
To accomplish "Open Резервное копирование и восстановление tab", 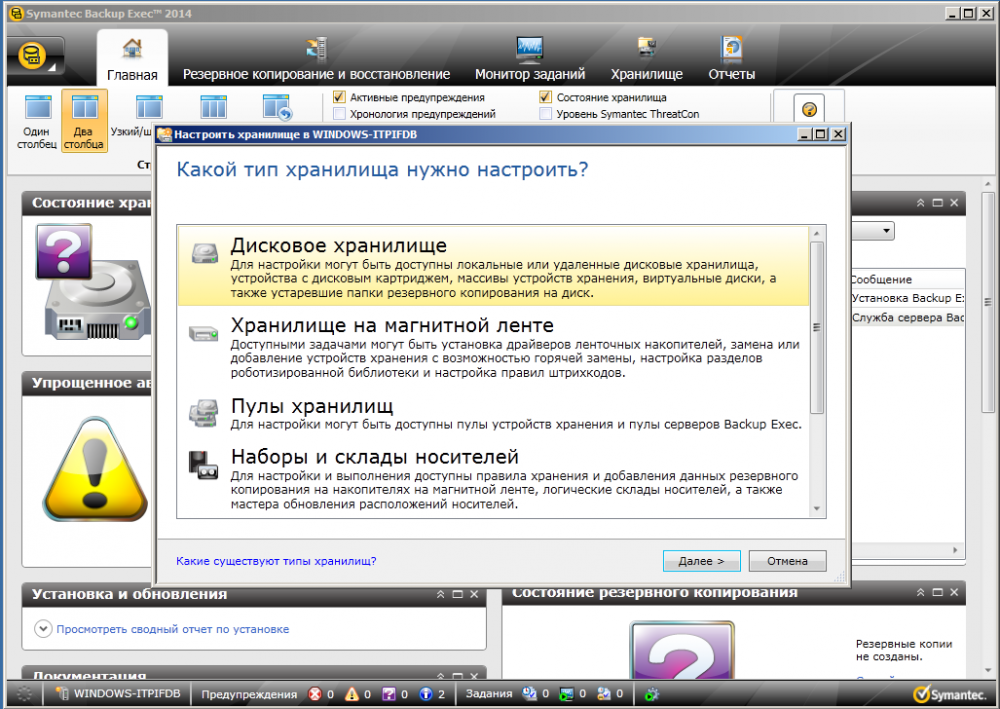I will point(316,60).
